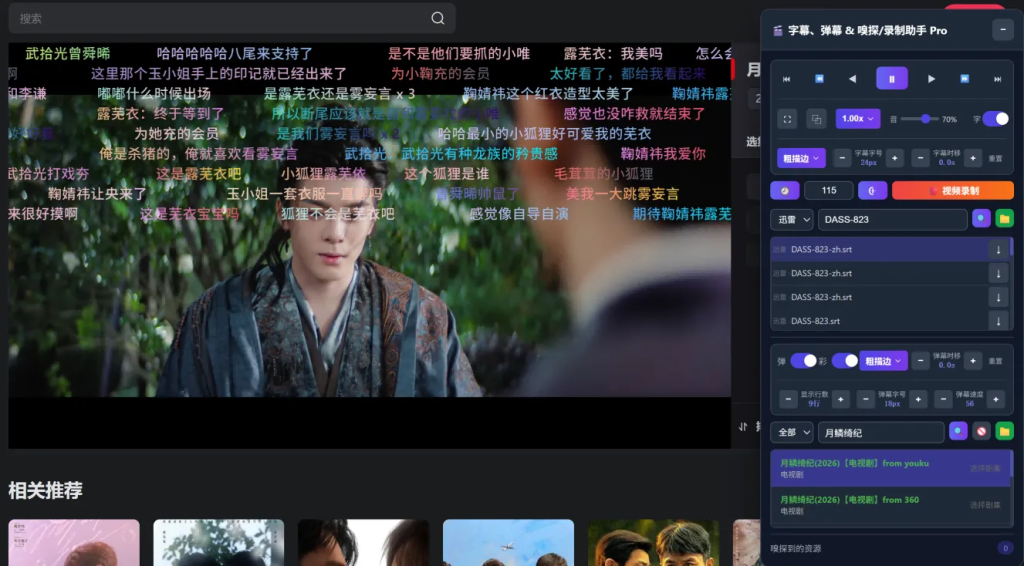Click 选择剧集 on the youku result
1024x566 pixels.
coord(985,469)
